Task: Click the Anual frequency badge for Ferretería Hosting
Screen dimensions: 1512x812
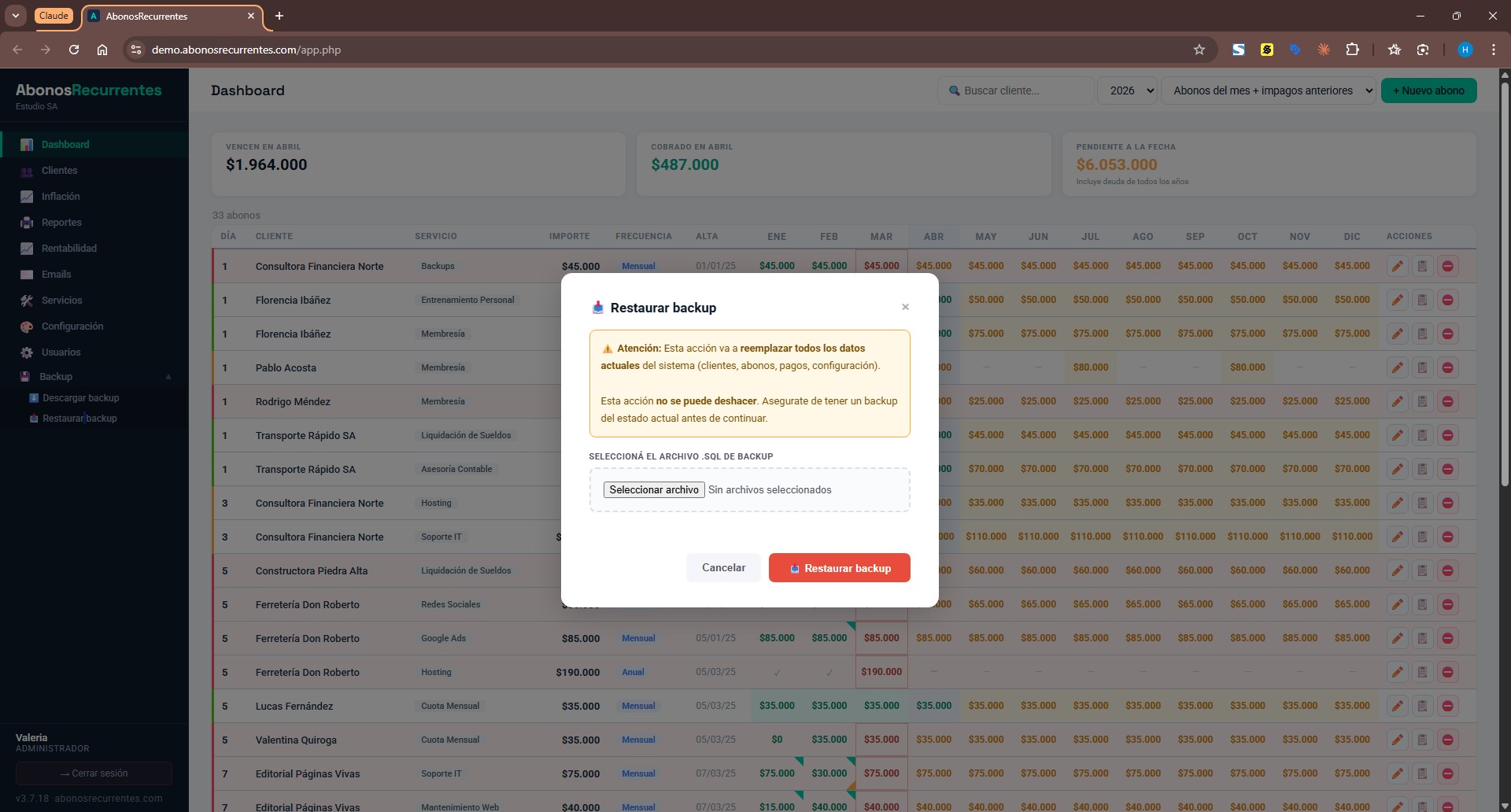Action: pyautogui.click(x=633, y=672)
